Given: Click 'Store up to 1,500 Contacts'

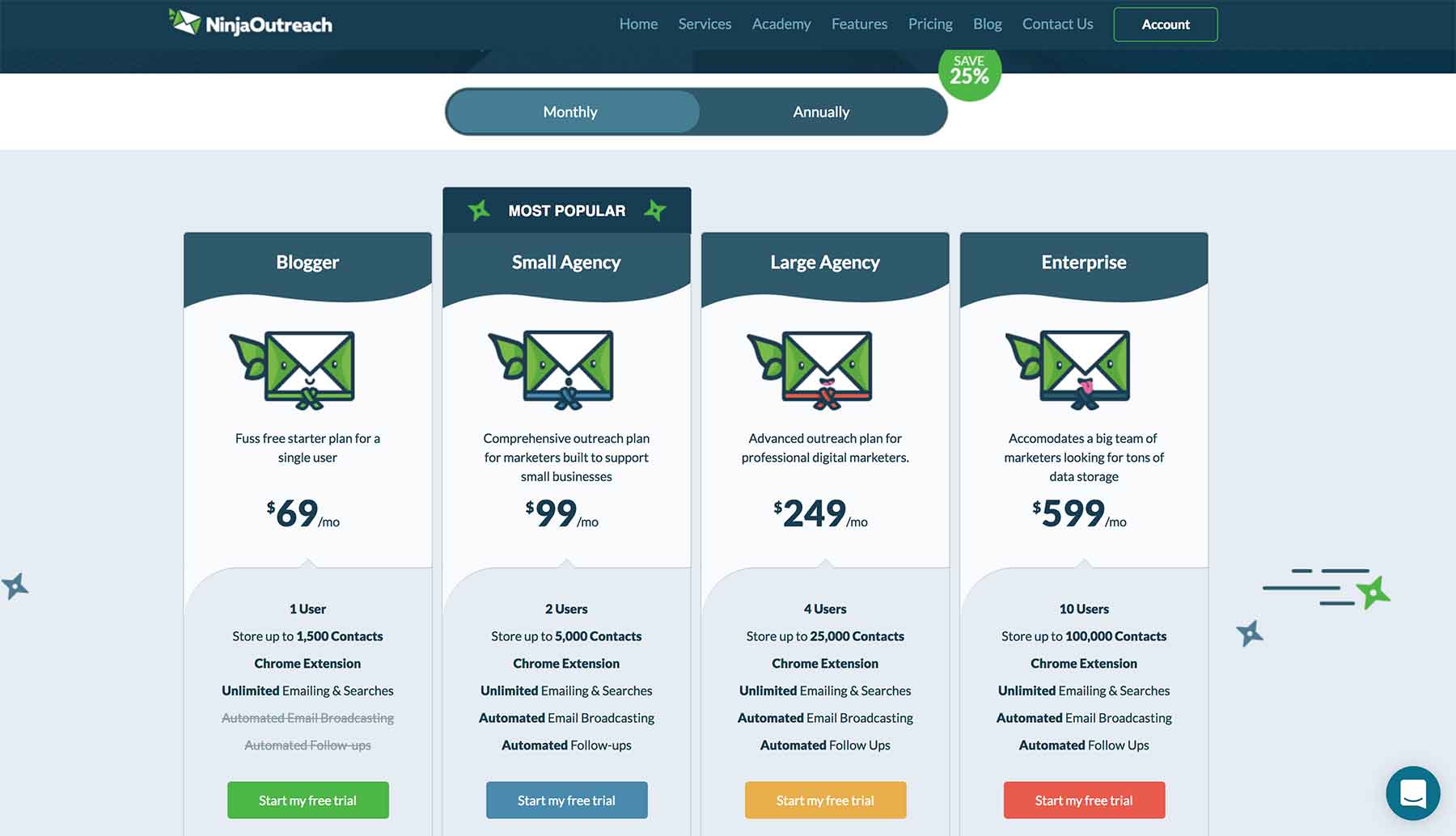Looking at the screenshot, I should [x=307, y=636].
